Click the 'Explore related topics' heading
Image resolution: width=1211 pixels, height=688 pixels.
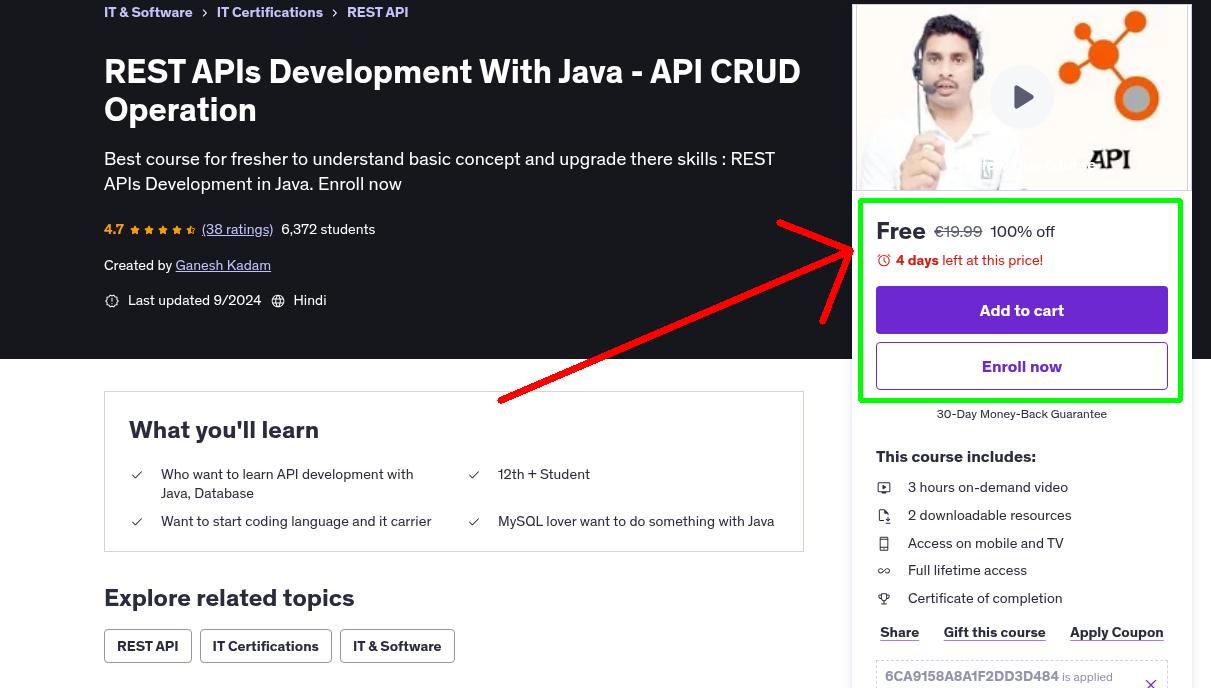click(229, 598)
